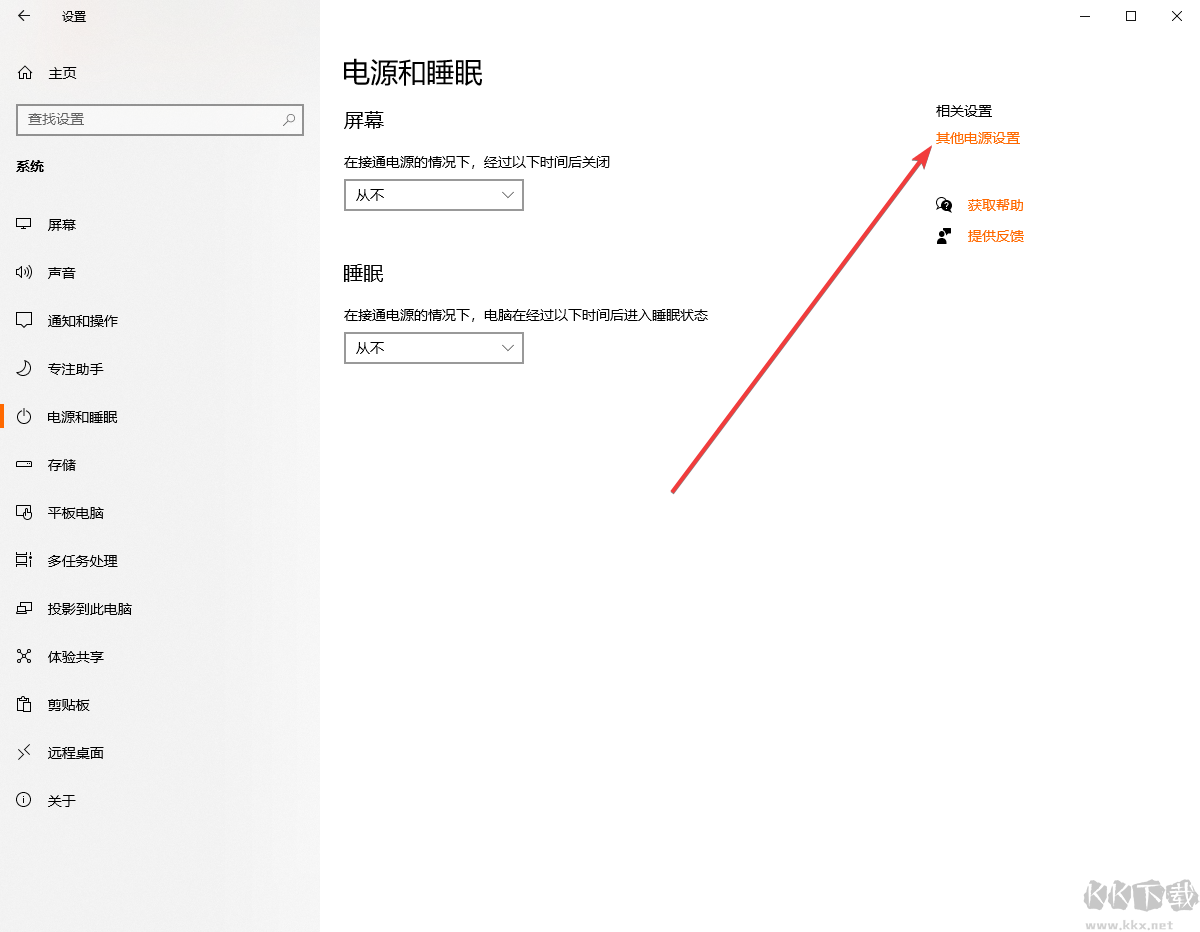Screen dimensions: 1200x932
Task: Open the sleep timeout 从不 dropdown
Action: coord(433,348)
